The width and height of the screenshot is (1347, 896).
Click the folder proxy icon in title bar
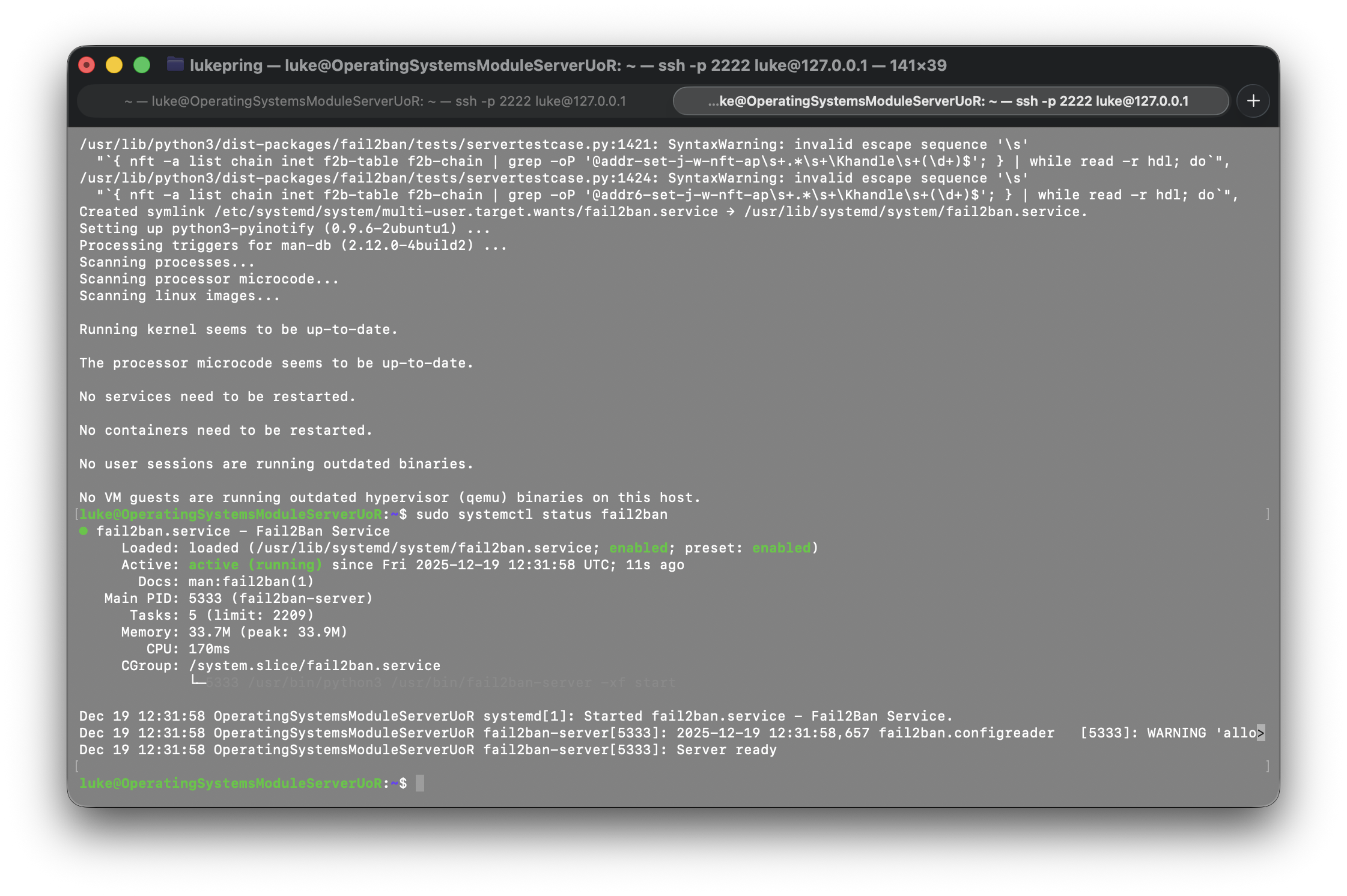[x=175, y=64]
